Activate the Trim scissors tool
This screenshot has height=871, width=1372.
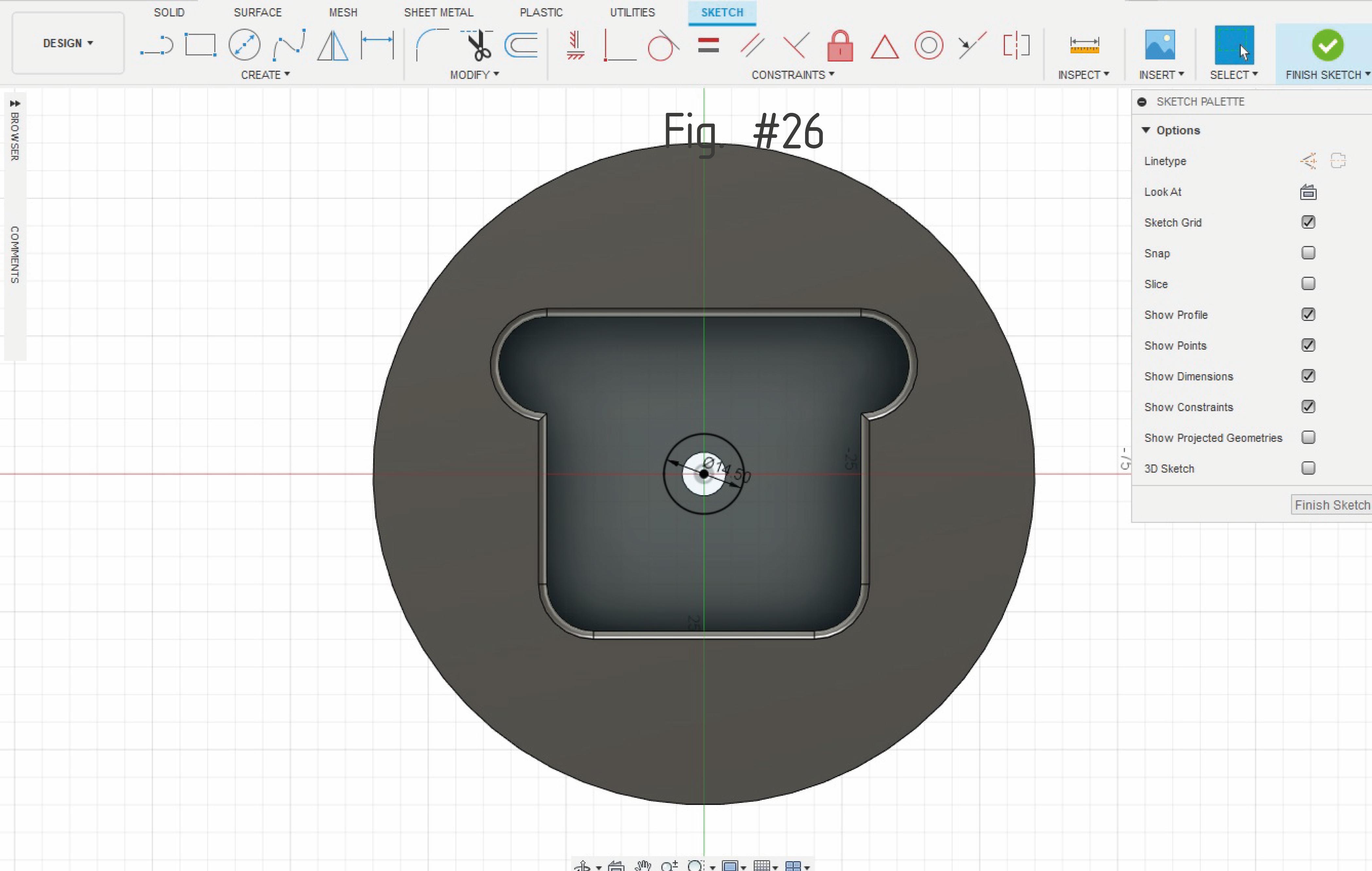pos(479,45)
